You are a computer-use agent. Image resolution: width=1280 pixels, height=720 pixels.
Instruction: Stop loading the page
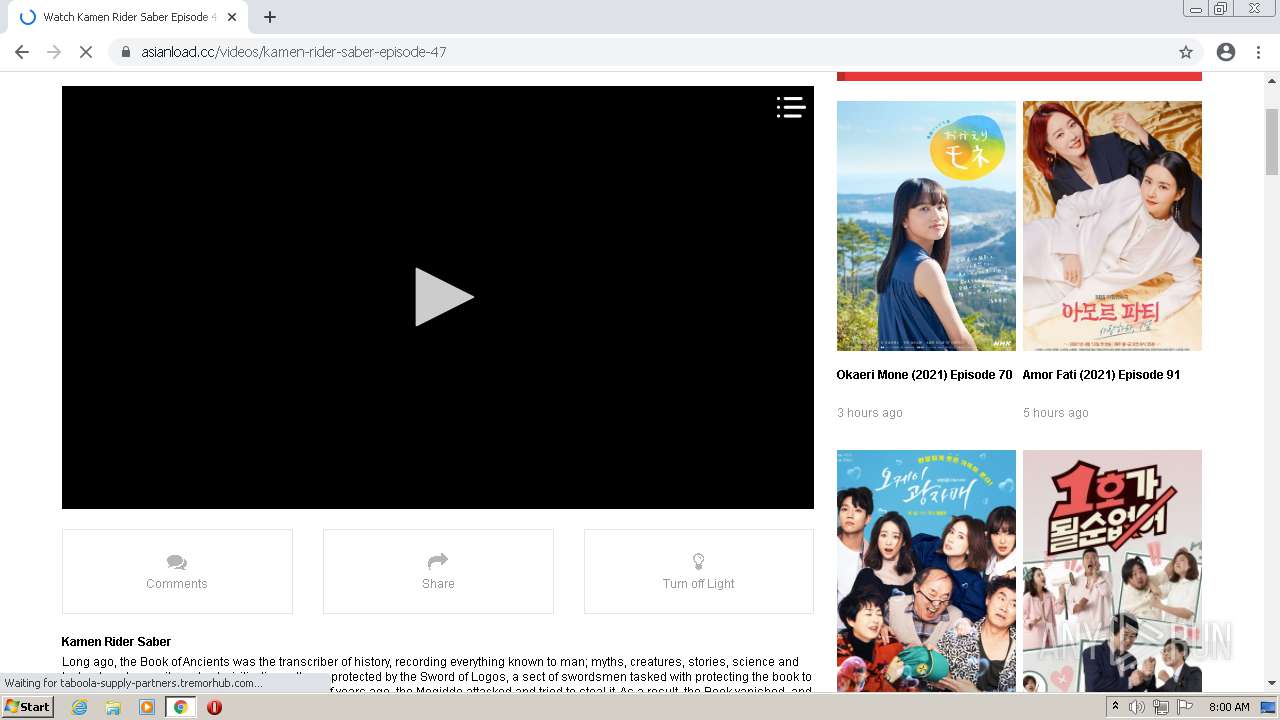[86, 52]
